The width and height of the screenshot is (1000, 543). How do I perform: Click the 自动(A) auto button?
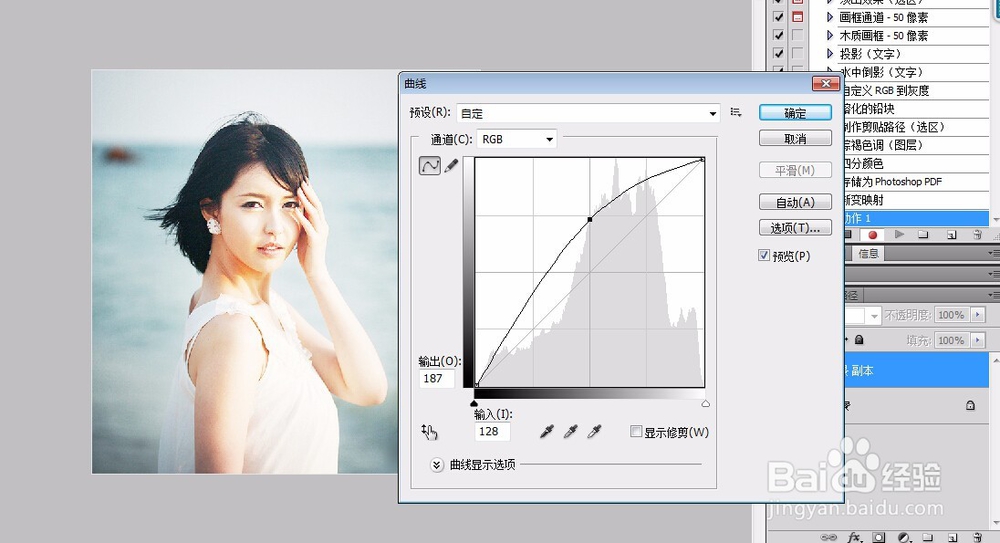coord(795,202)
